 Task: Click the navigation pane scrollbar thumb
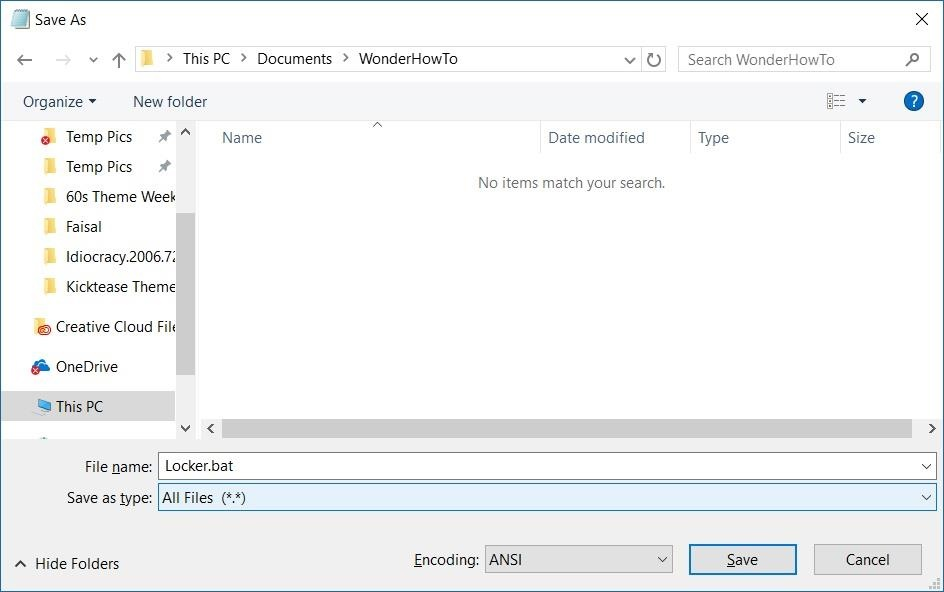[x=185, y=294]
